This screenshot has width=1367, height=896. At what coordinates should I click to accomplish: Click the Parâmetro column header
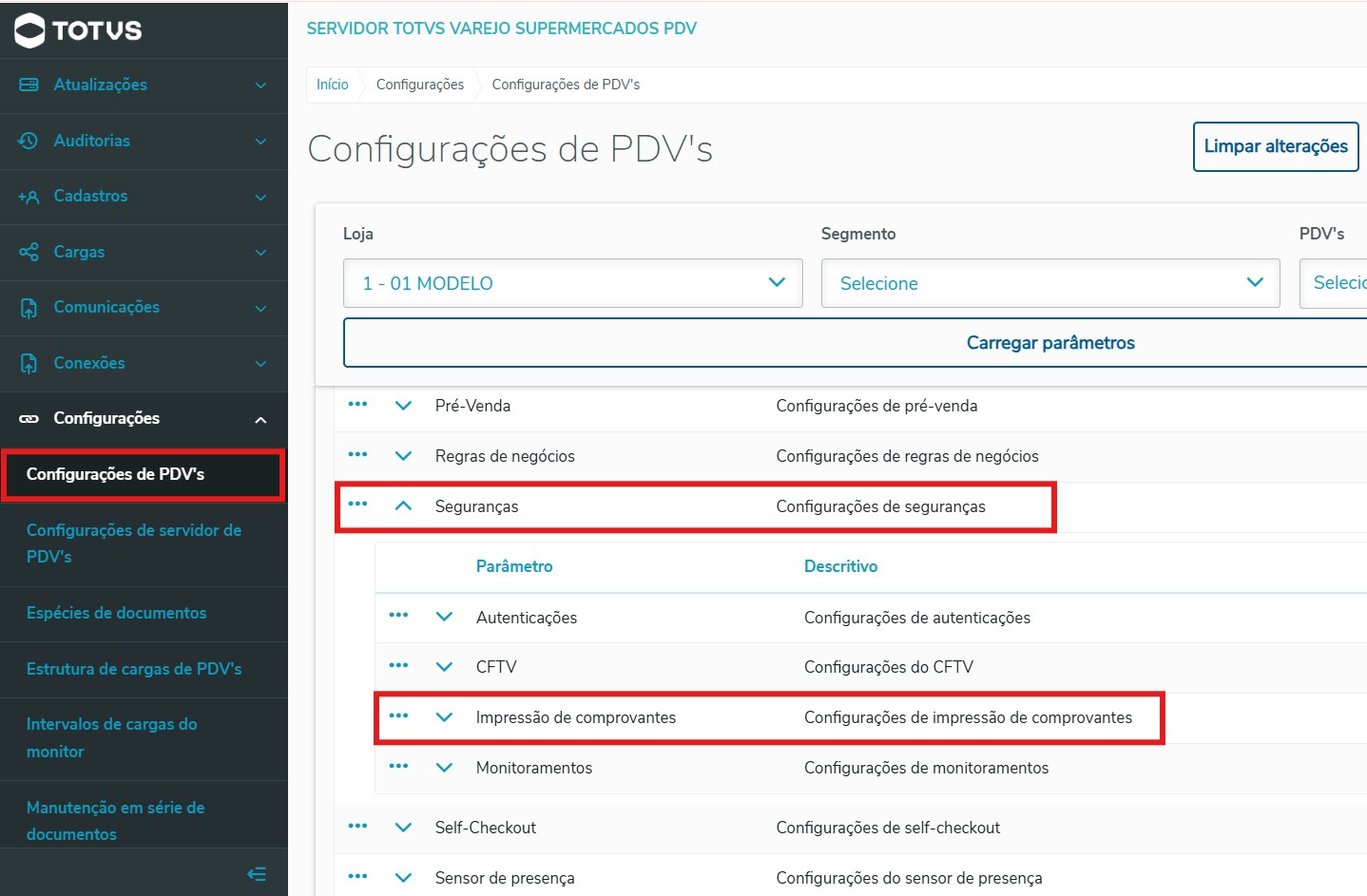(x=514, y=566)
